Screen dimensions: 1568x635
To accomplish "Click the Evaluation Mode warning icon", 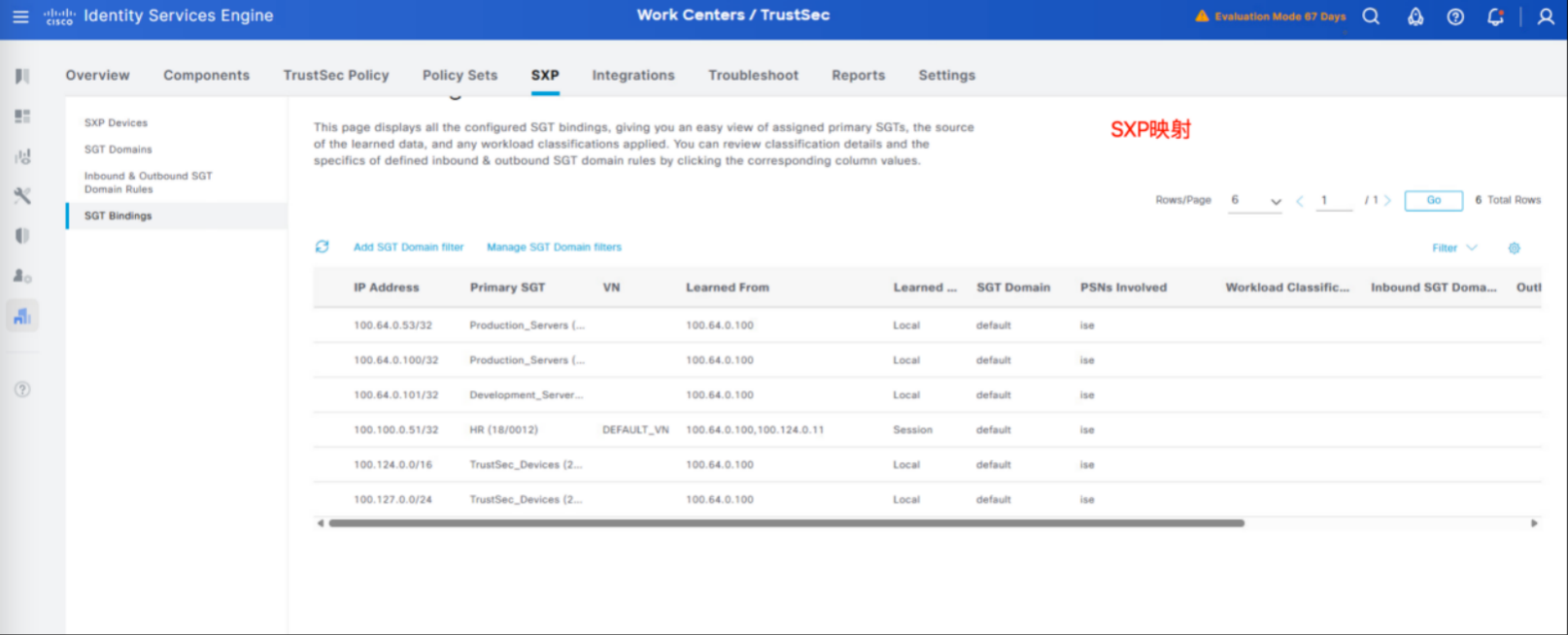I will [1202, 17].
